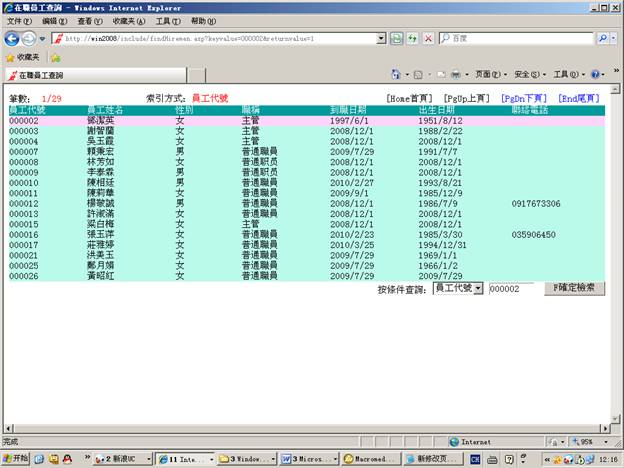The height and width of the screenshot is (468, 624).
Task: Click the Help question mark icon
Action: 595,75
